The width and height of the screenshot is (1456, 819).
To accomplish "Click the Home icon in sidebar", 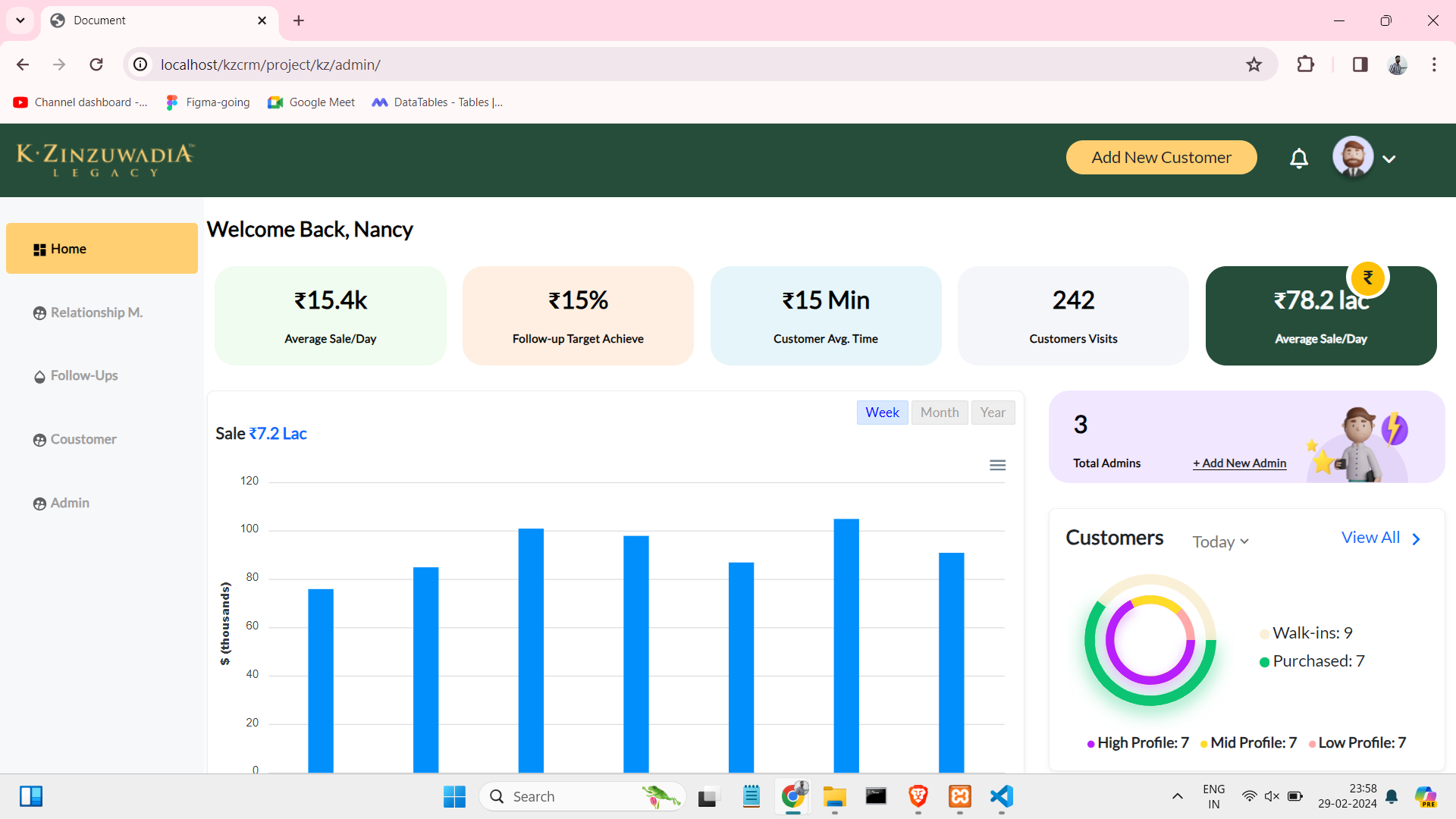I will [39, 248].
